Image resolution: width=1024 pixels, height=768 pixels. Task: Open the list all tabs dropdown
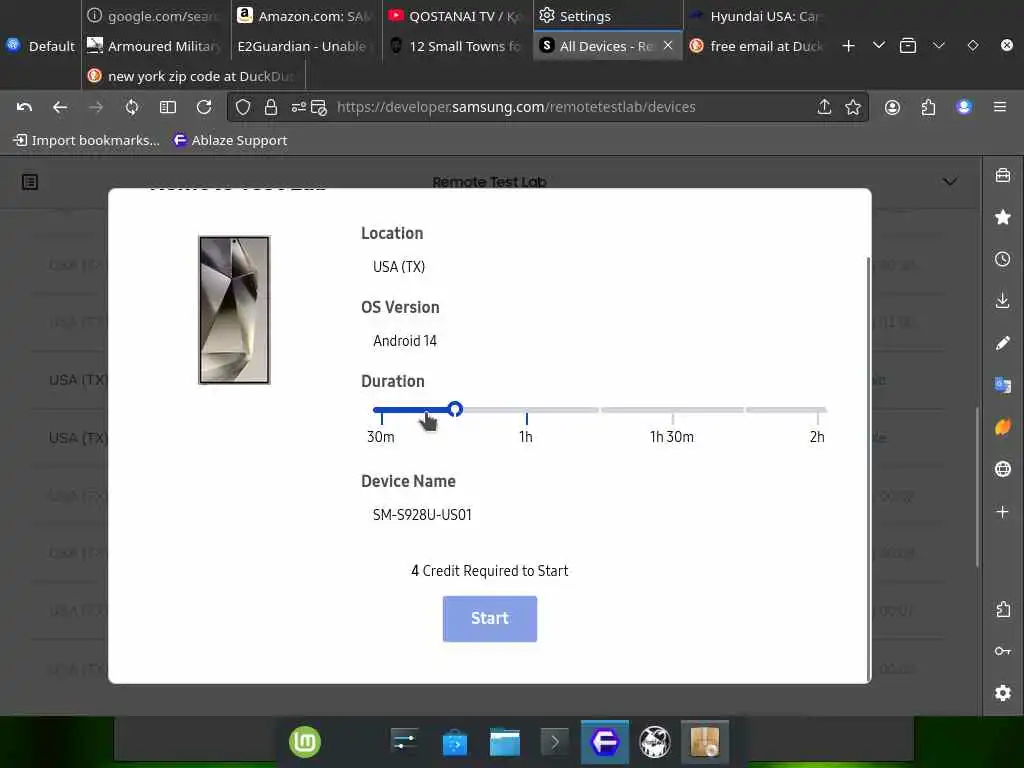pos(879,45)
